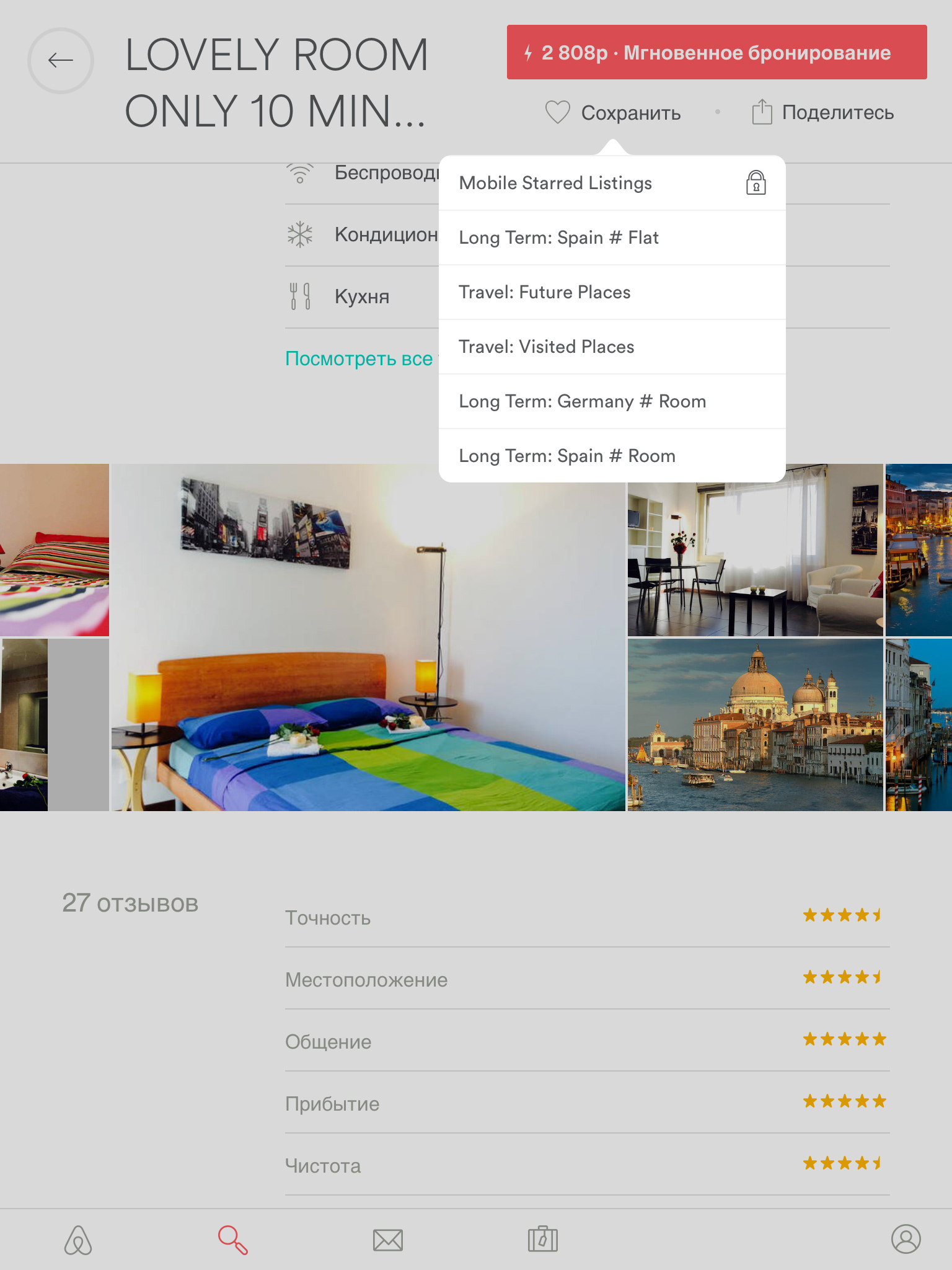Image resolution: width=952 pixels, height=1270 pixels.
Task: Select the search magnifier tab
Action: click(x=233, y=1240)
